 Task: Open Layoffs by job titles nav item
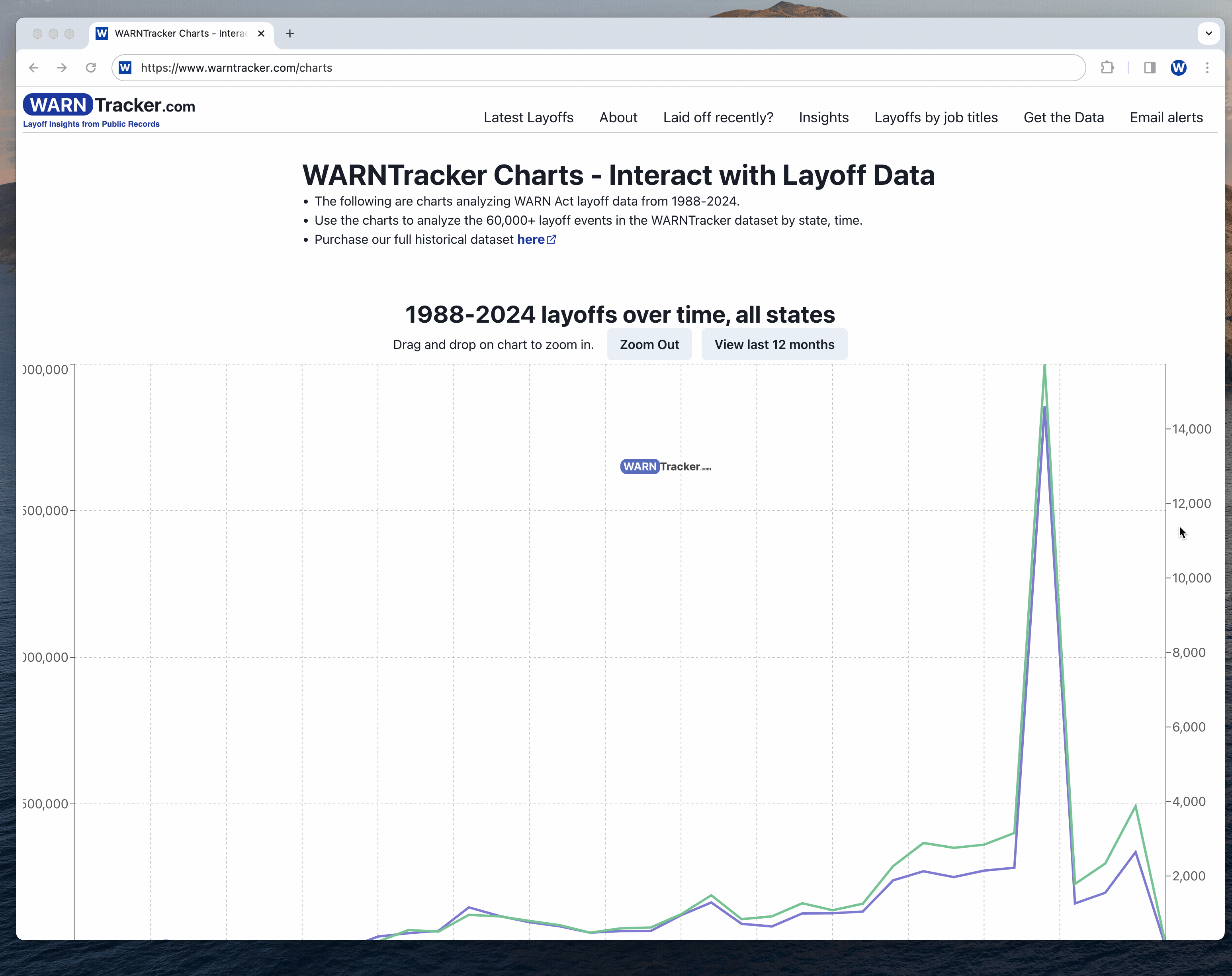click(x=936, y=118)
